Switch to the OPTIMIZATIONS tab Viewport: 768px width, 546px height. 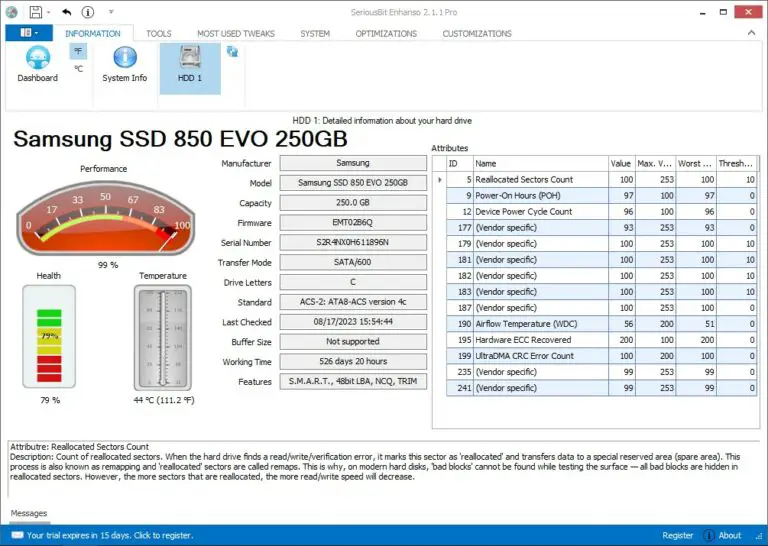pyautogui.click(x=386, y=34)
